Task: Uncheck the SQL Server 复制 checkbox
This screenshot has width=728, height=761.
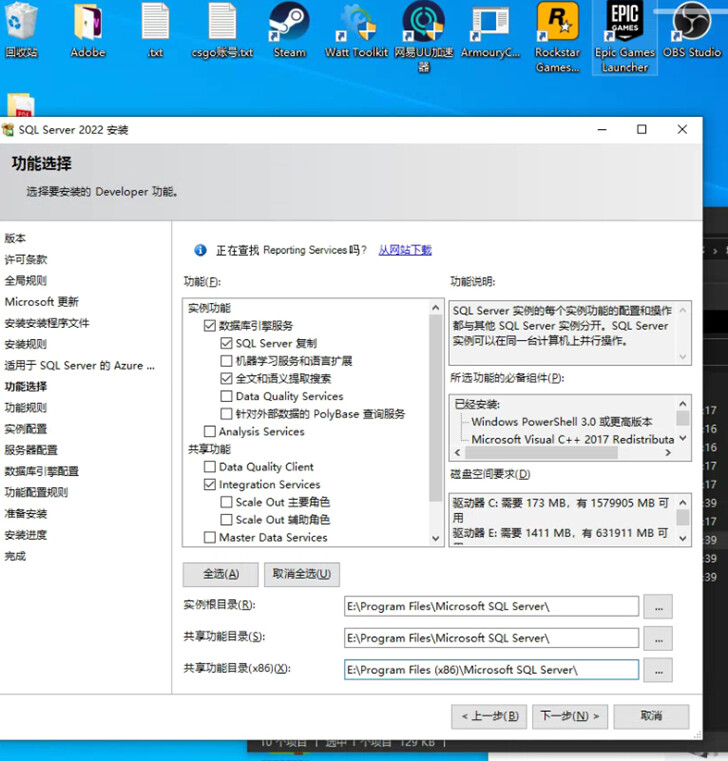Action: pyautogui.click(x=226, y=343)
